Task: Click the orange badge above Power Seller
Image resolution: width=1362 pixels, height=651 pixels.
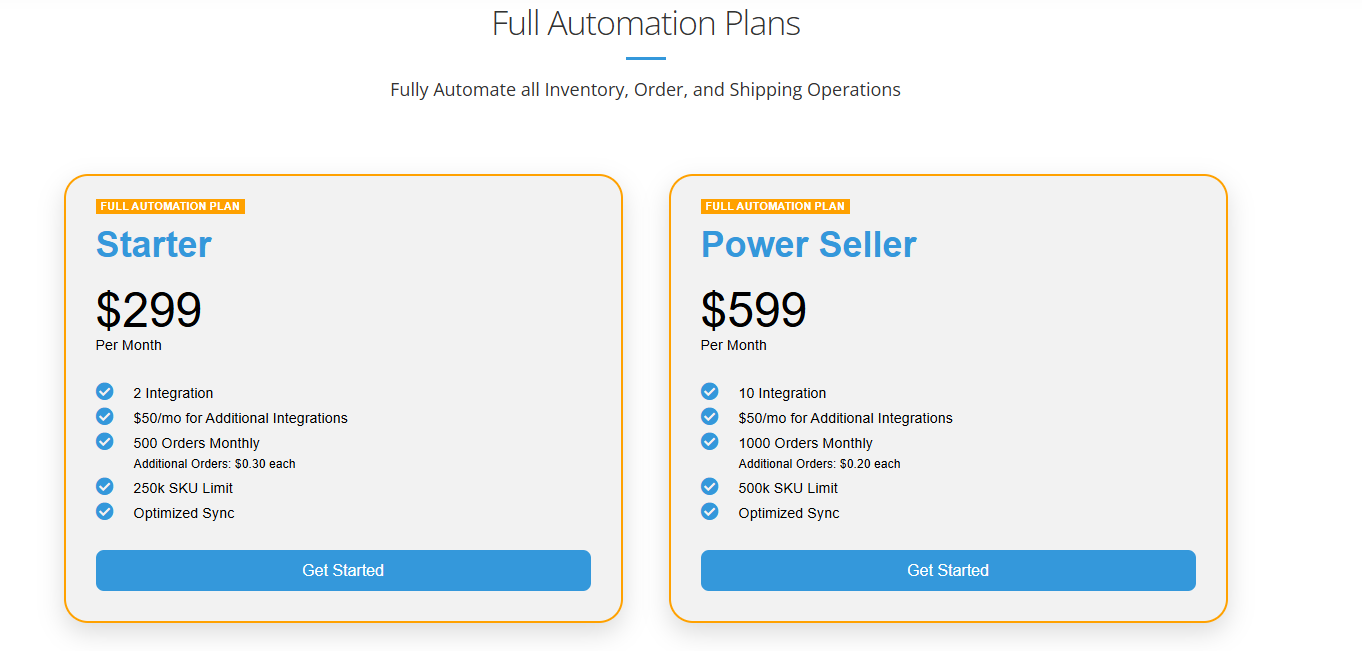Action: 775,206
